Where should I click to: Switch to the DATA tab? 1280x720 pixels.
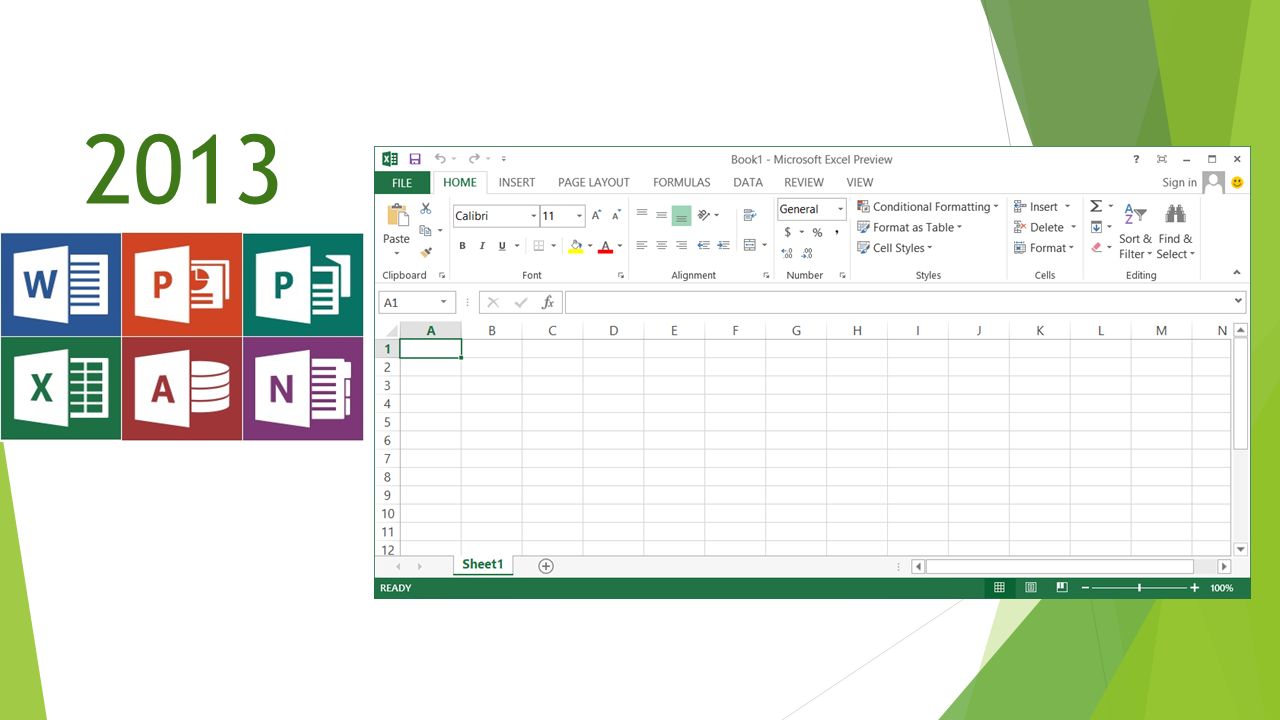tap(748, 183)
